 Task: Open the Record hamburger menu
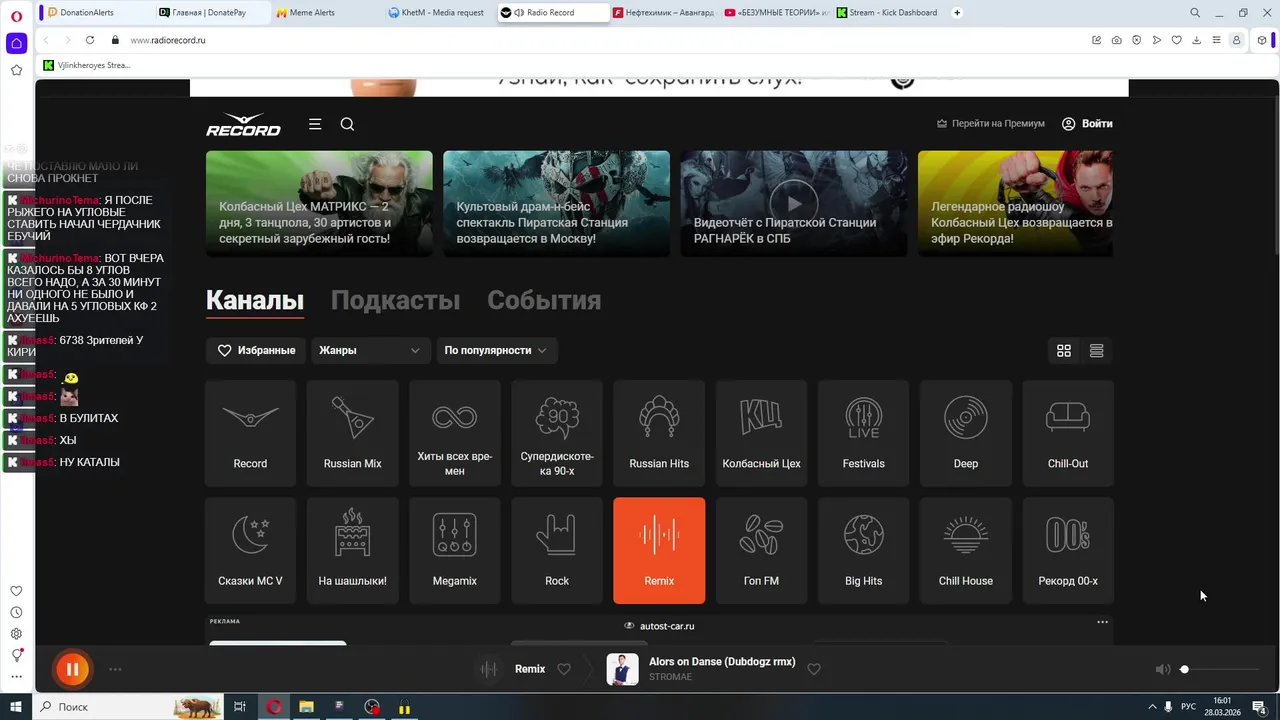click(315, 124)
